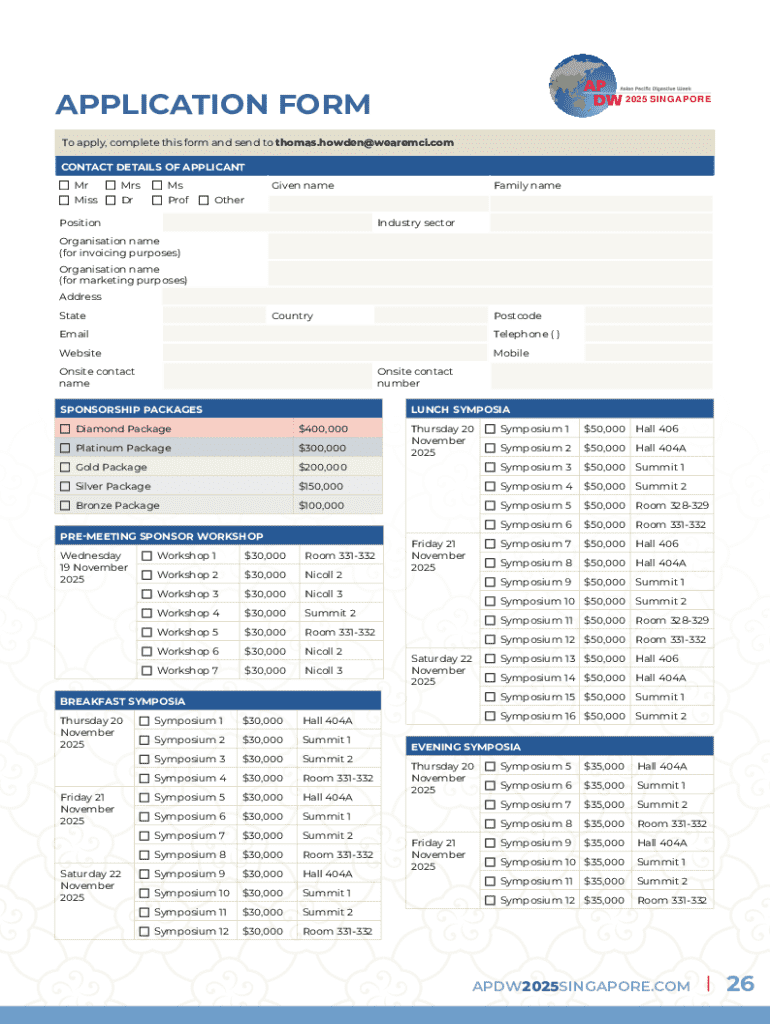Check Lunch Symposium 1 in Hall 406
This screenshot has height=1024, width=770.
pos(490,429)
